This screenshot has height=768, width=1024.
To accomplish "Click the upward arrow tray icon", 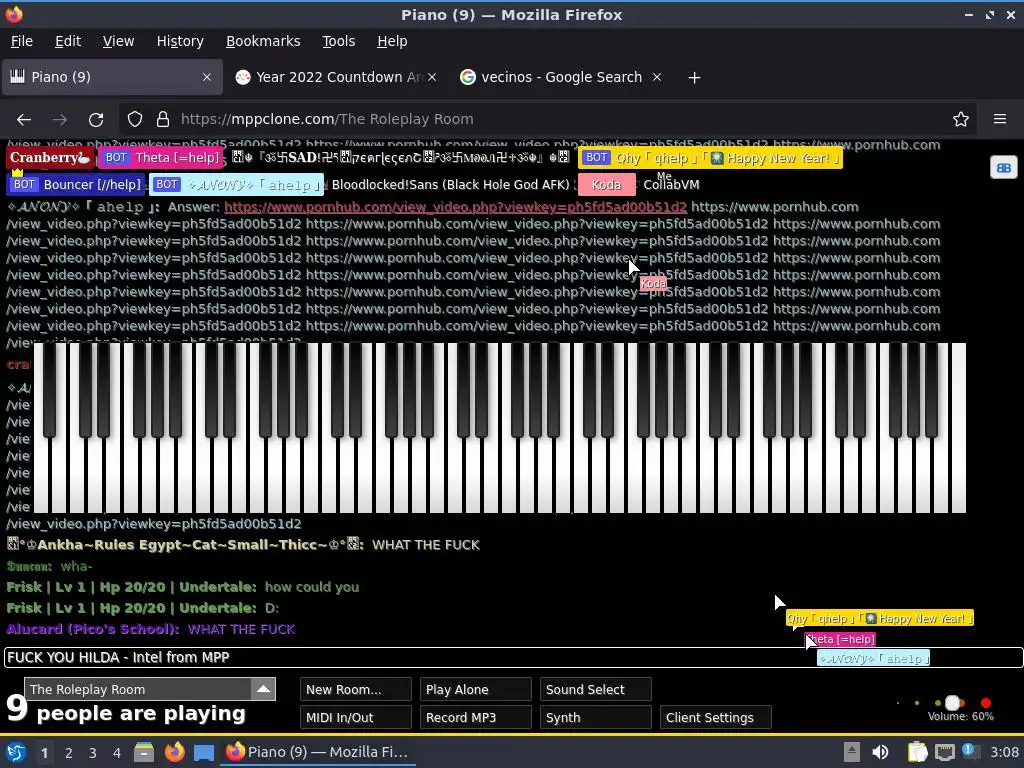I will 852,752.
